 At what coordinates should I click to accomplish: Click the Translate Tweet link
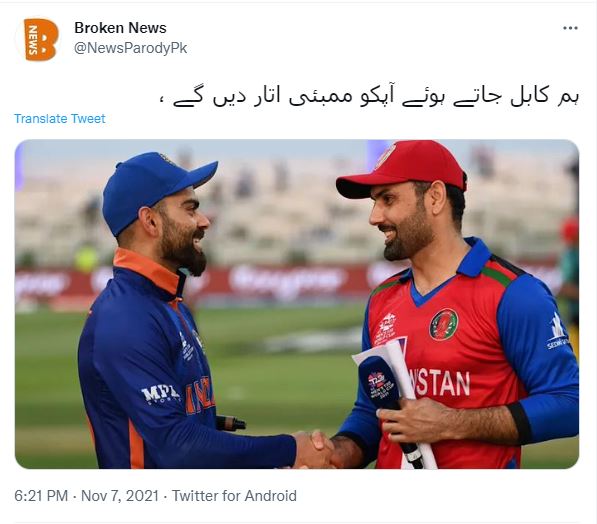[x=60, y=118]
